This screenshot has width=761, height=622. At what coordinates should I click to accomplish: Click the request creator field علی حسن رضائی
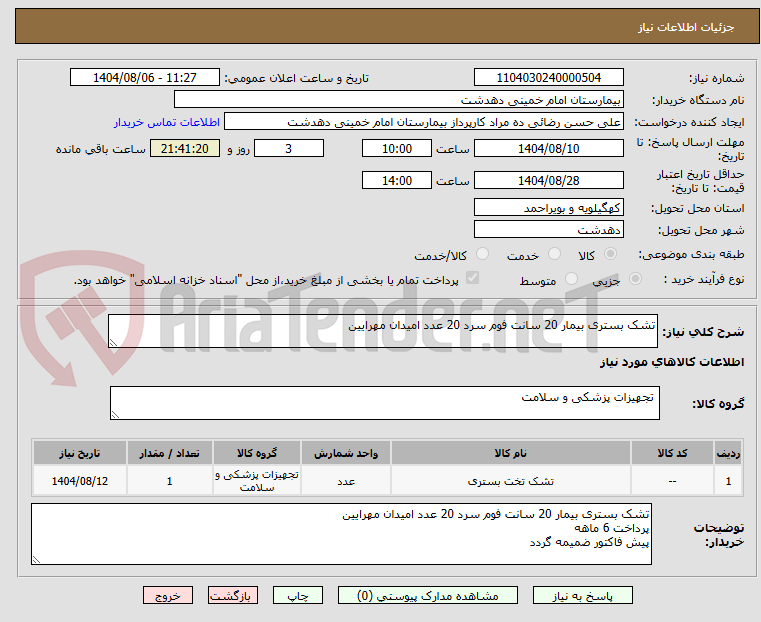[424, 122]
